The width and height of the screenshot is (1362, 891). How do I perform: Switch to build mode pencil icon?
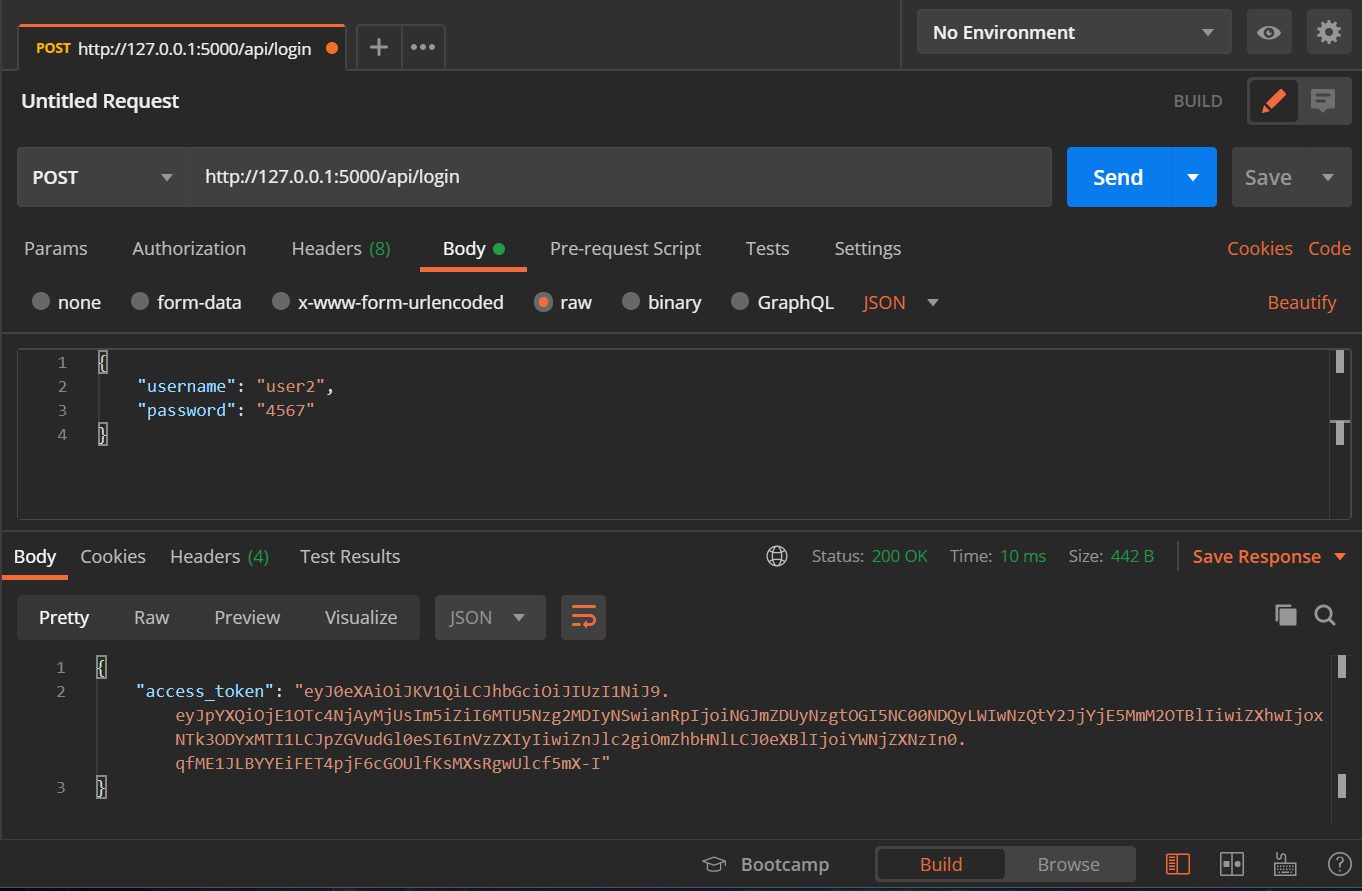coord(1274,101)
